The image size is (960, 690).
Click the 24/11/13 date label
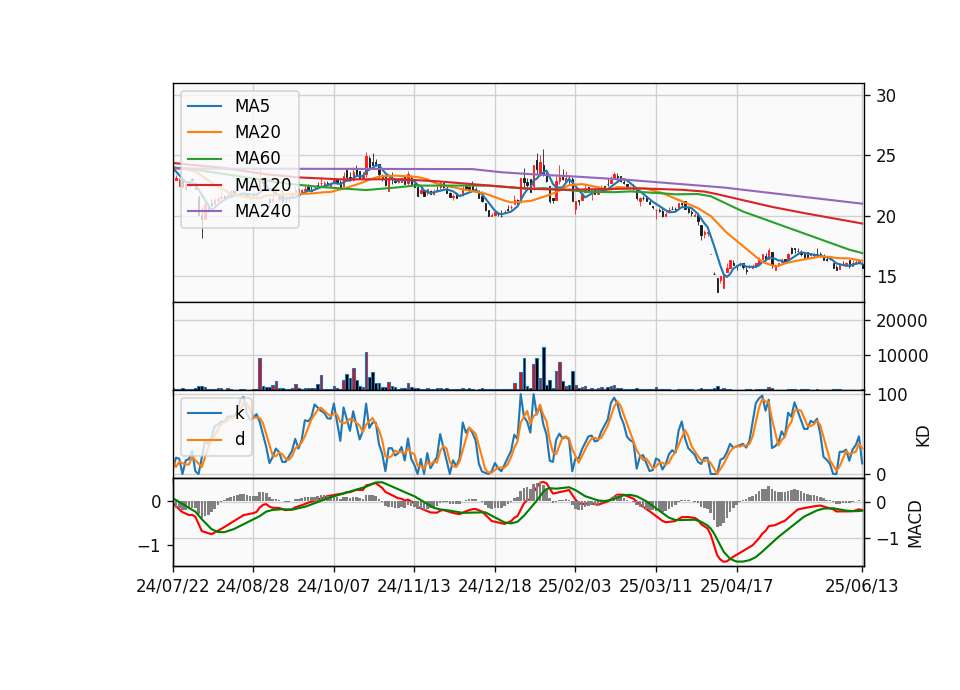(x=414, y=586)
